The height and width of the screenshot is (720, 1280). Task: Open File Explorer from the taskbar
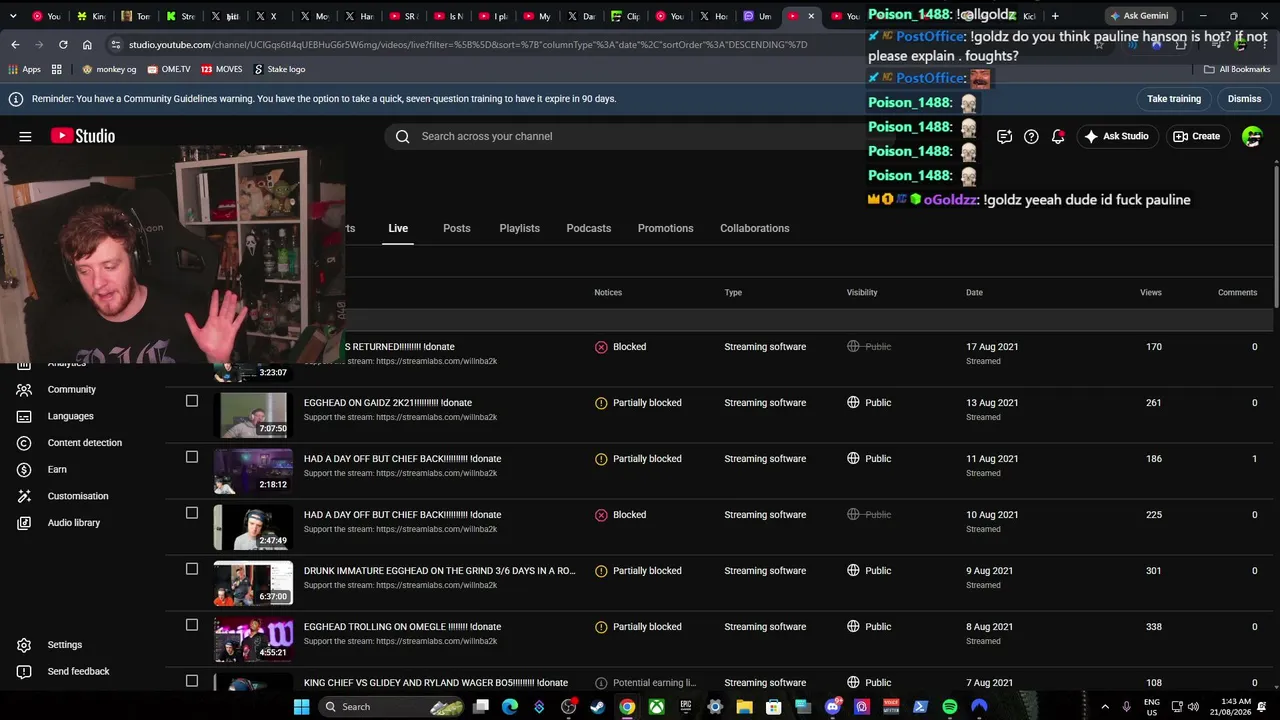pyautogui.click(x=744, y=707)
